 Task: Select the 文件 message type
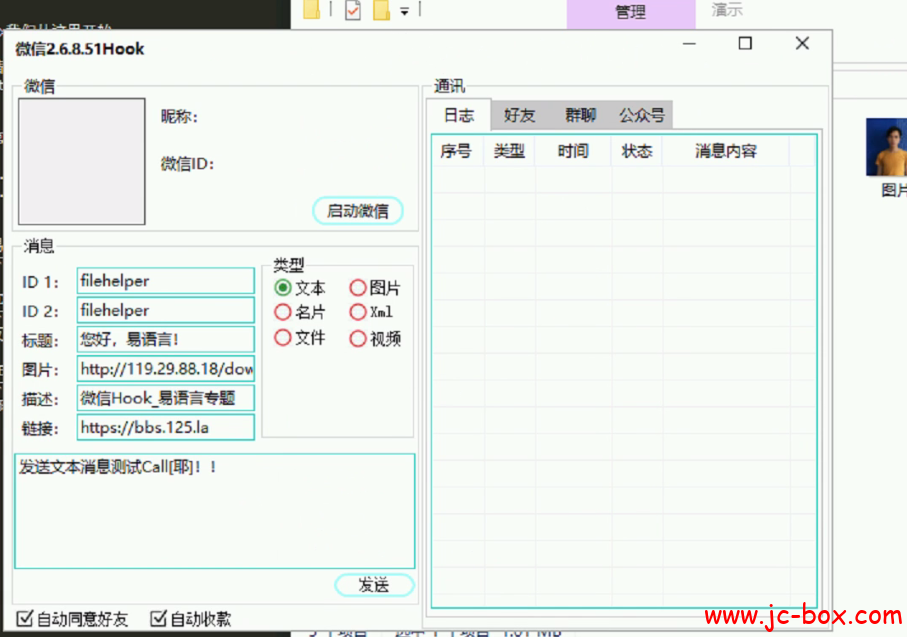300,338
